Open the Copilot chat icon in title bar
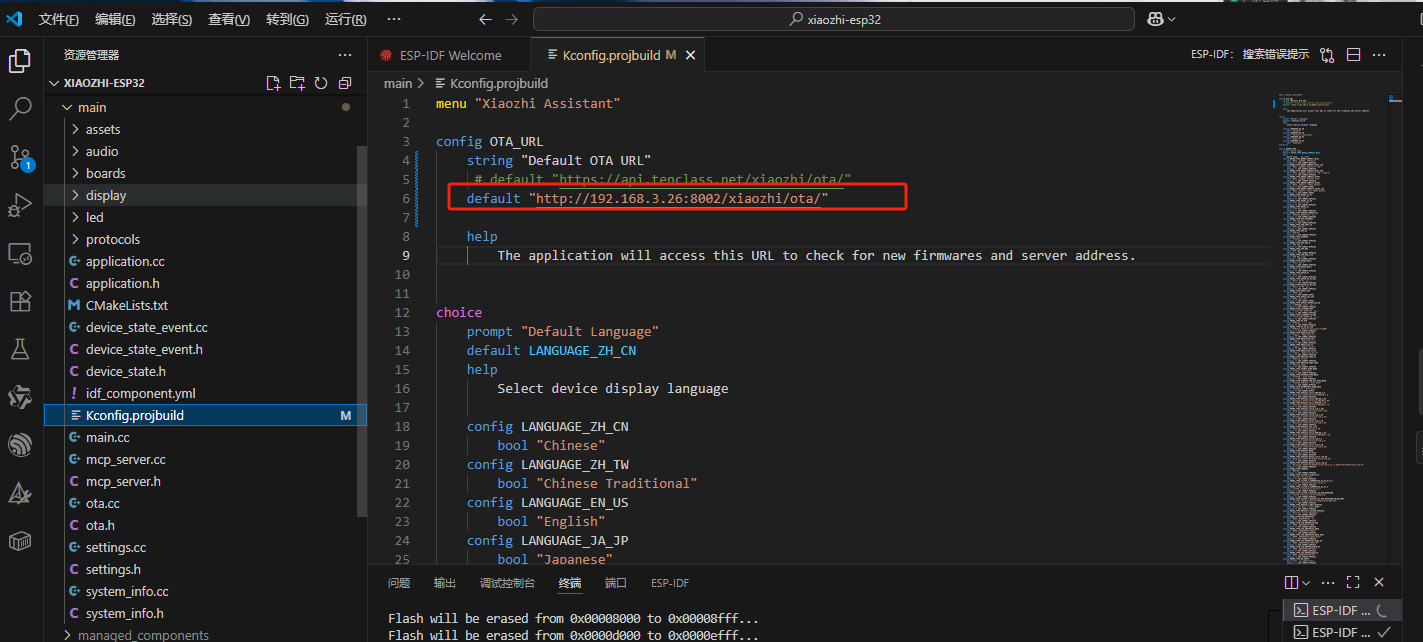This screenshot has height=642, width=1423. click(1155, 19)
